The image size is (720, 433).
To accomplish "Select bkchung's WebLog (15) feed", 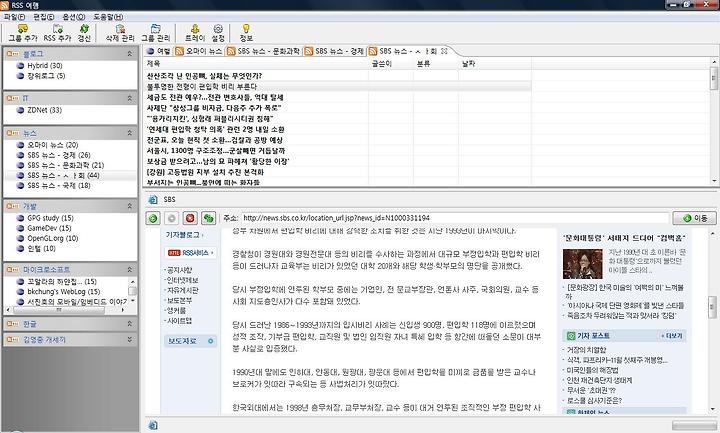I will 63,292.
